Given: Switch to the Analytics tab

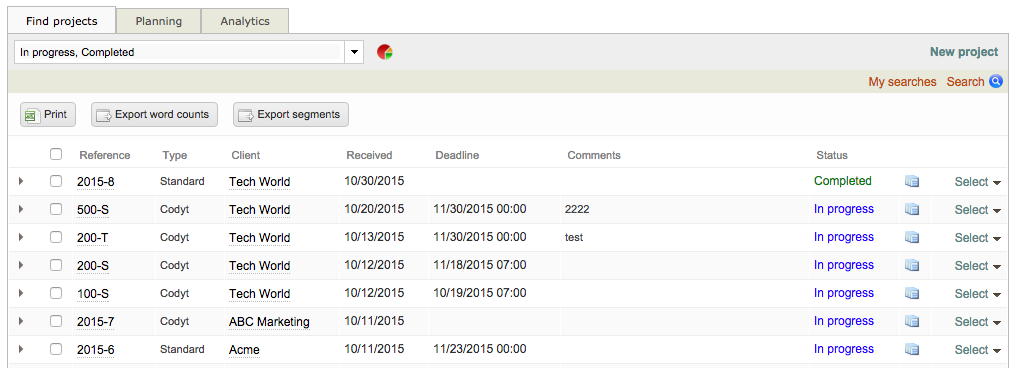Looking at the screenshot, I should 245,21.
